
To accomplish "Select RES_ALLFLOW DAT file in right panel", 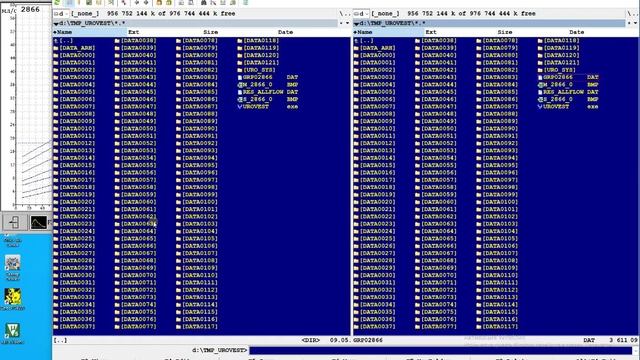I will [x=568, y=92].
